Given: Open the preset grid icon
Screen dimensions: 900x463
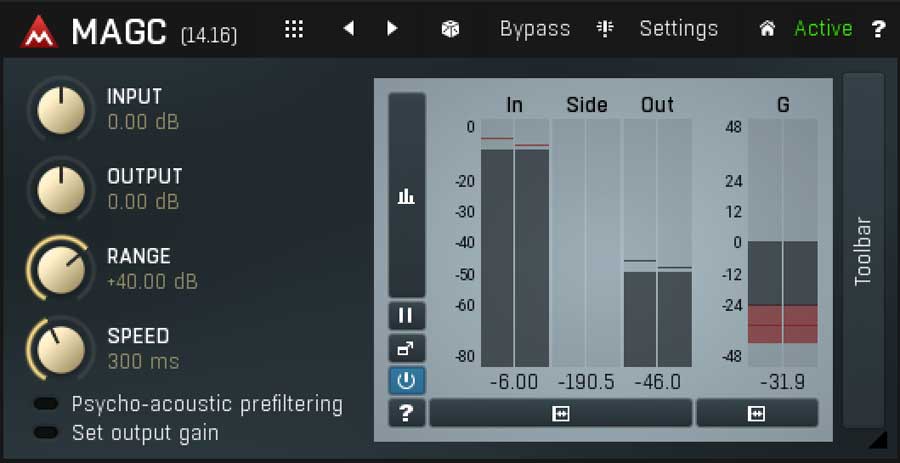Looking at the screenshot, I should (293, 29).
